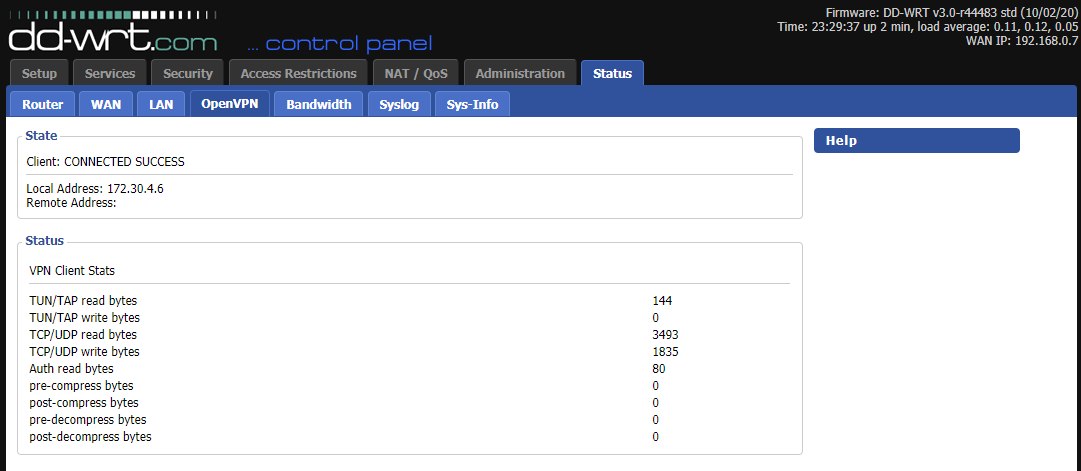Go to the Security tab
The height and width of the screenshot is (471, 1081).
point(188,73)
